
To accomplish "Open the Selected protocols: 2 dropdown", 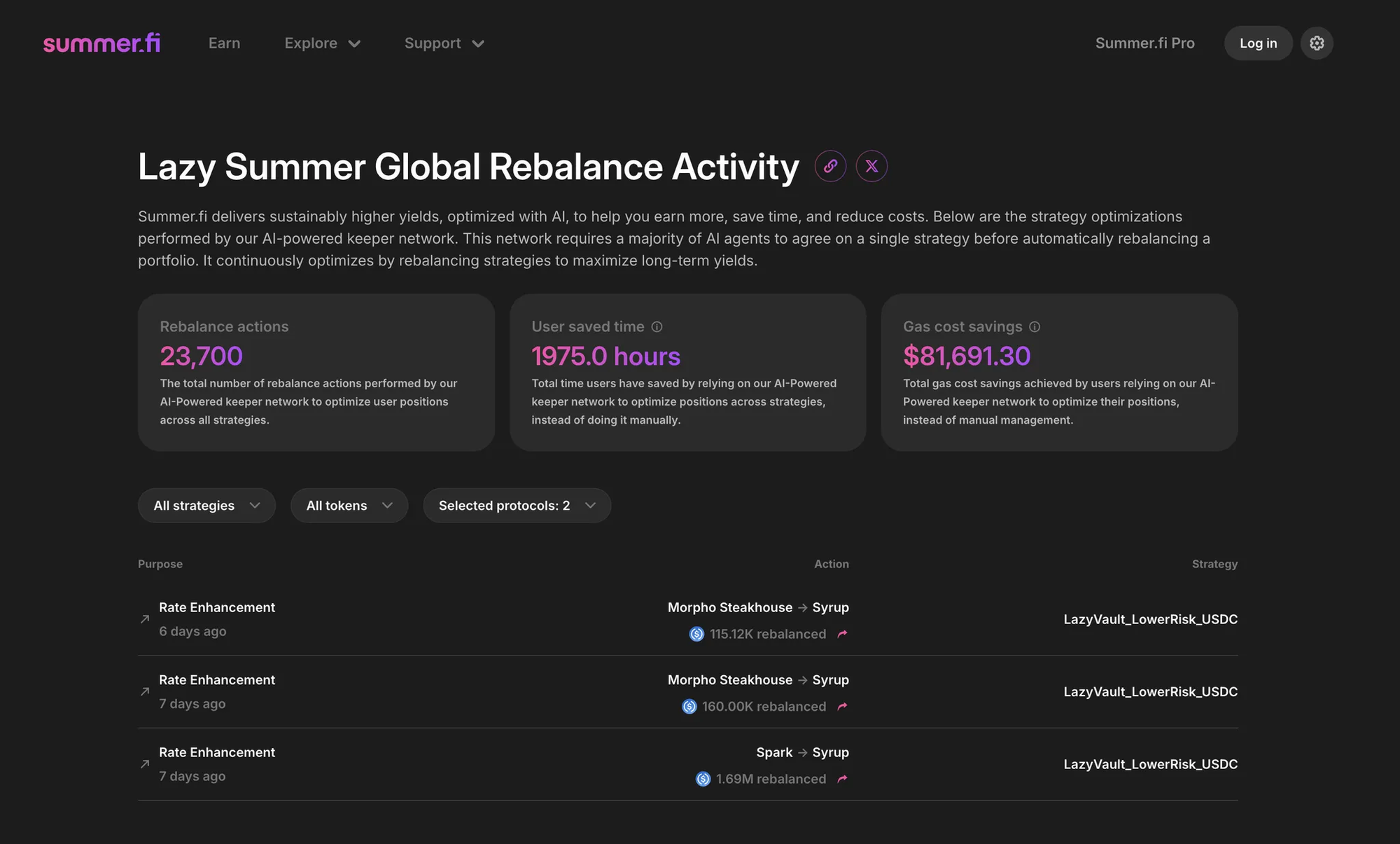I will coord(517,506).
